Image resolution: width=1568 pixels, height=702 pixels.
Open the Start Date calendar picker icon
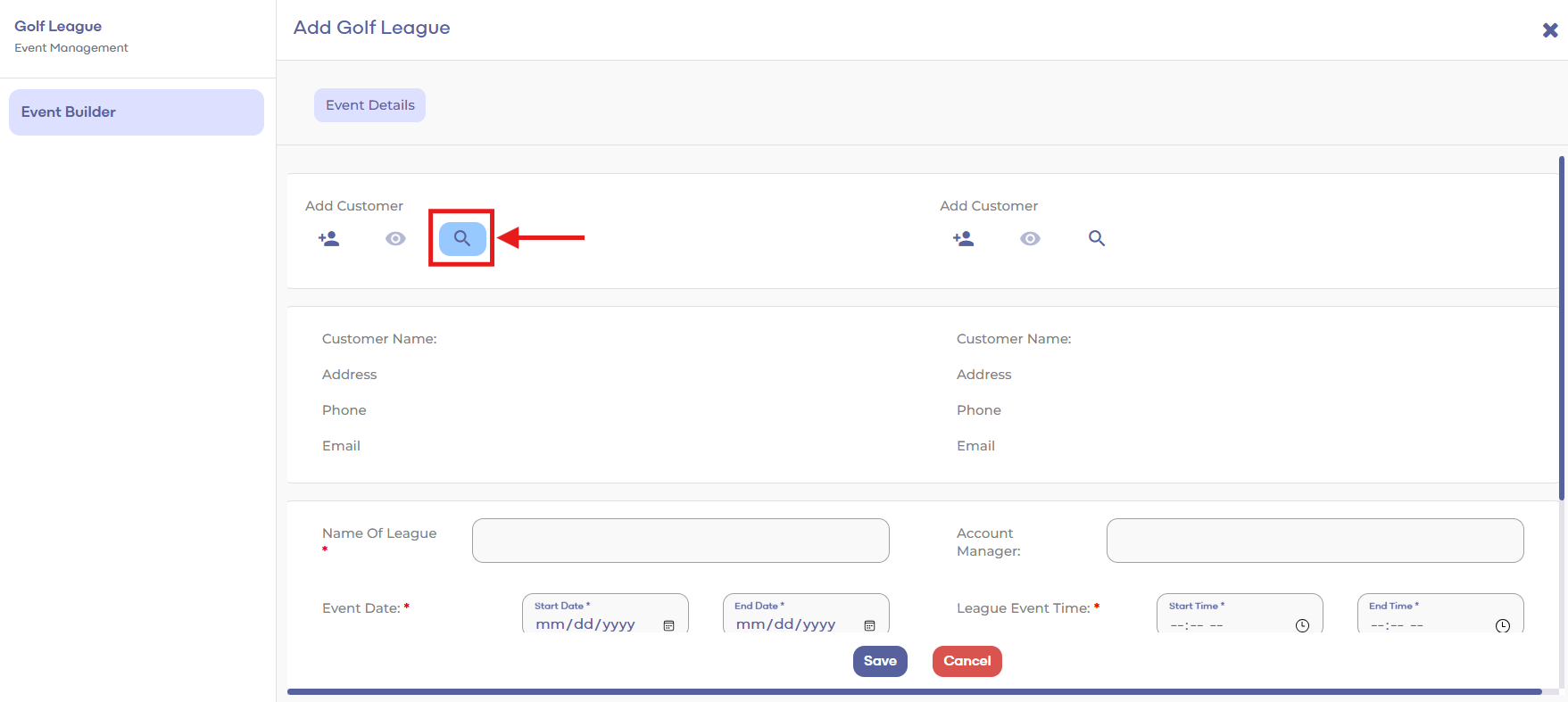[668, 625]
